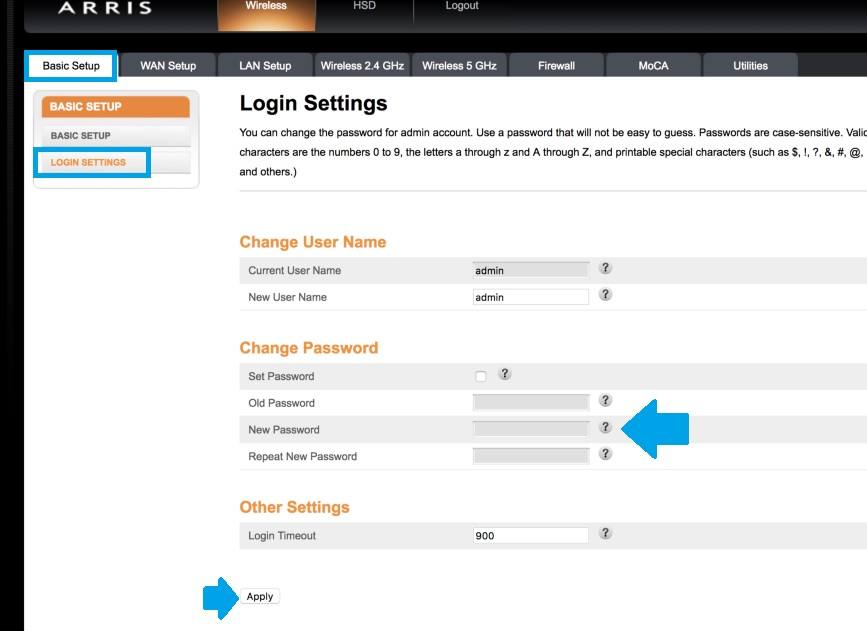The height and width of the screenshot is (631, 867).
Task: Switch to the Wireless 2.4 GHz tab
Action: point(362,66)
